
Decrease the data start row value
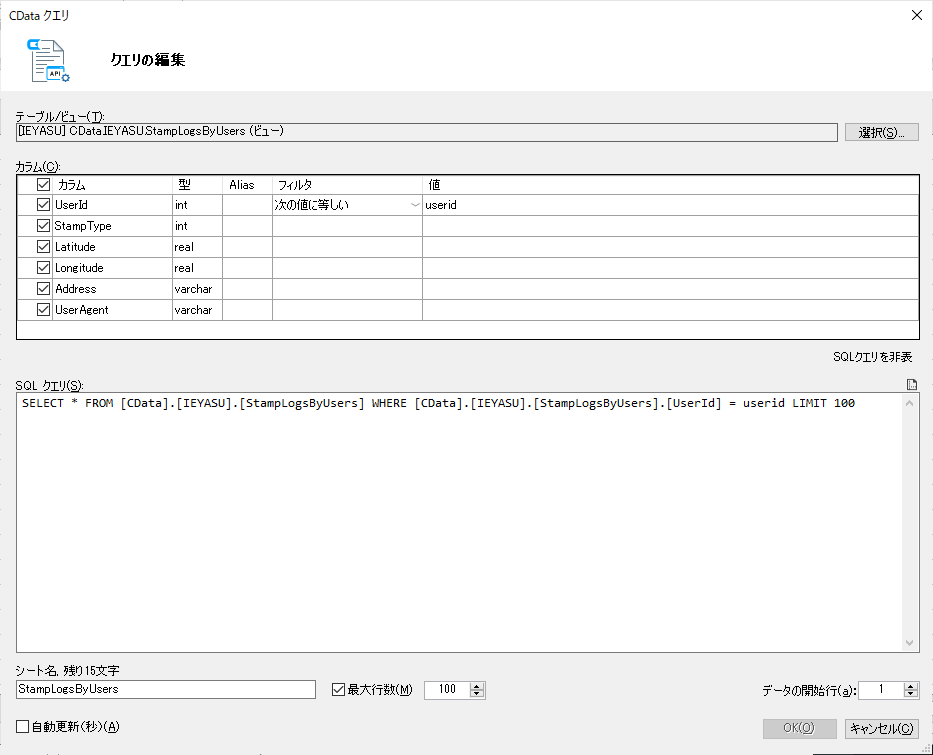(910, 694)
